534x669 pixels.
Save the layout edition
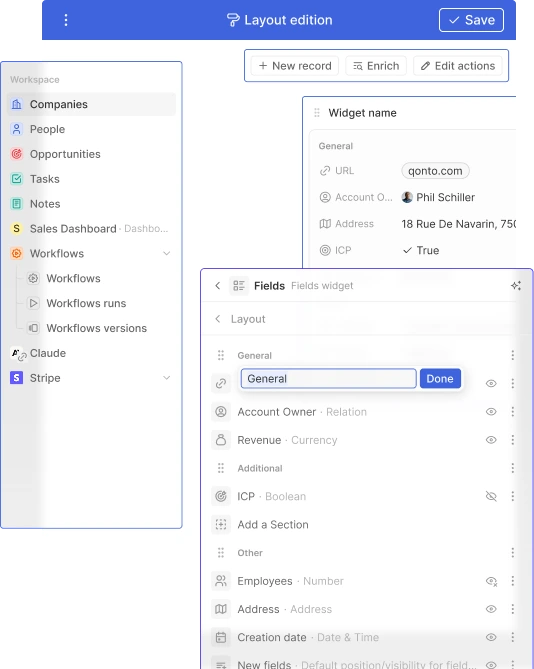coord(471,20)
